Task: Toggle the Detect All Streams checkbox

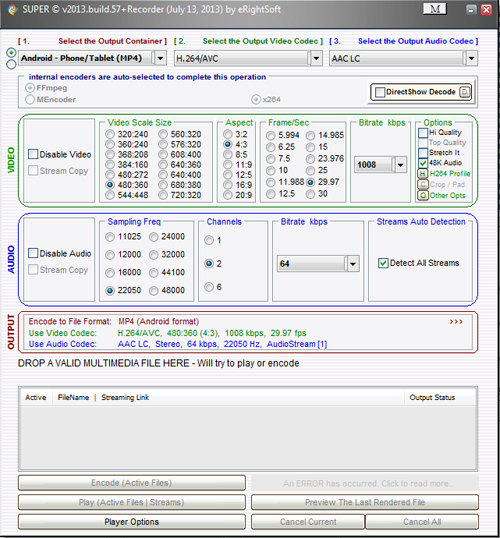Action: (x=383, y=263)
